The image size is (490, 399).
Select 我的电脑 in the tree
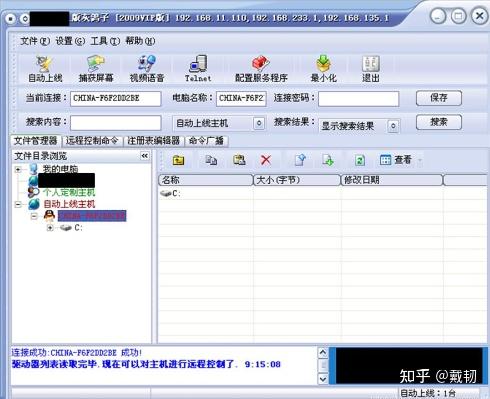[60, 169]
